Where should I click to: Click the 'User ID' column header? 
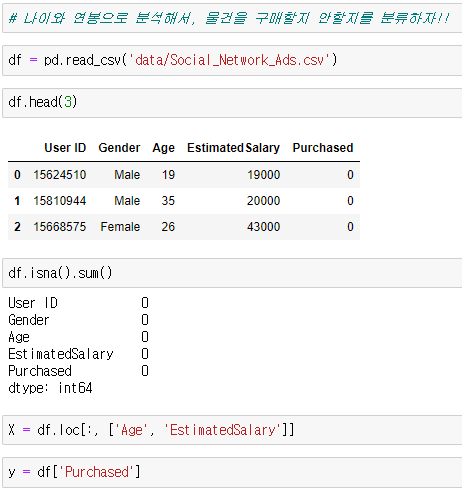pyautogui.click(x=65, y=148)
